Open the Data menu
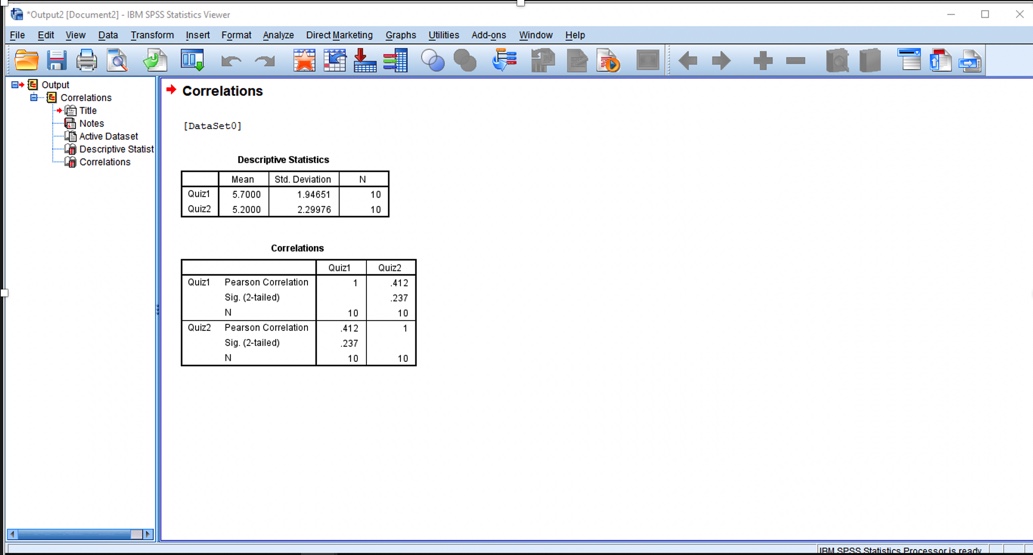This screenshot has height=555, width=1033. pyautogui.click(x=108, y=35)
